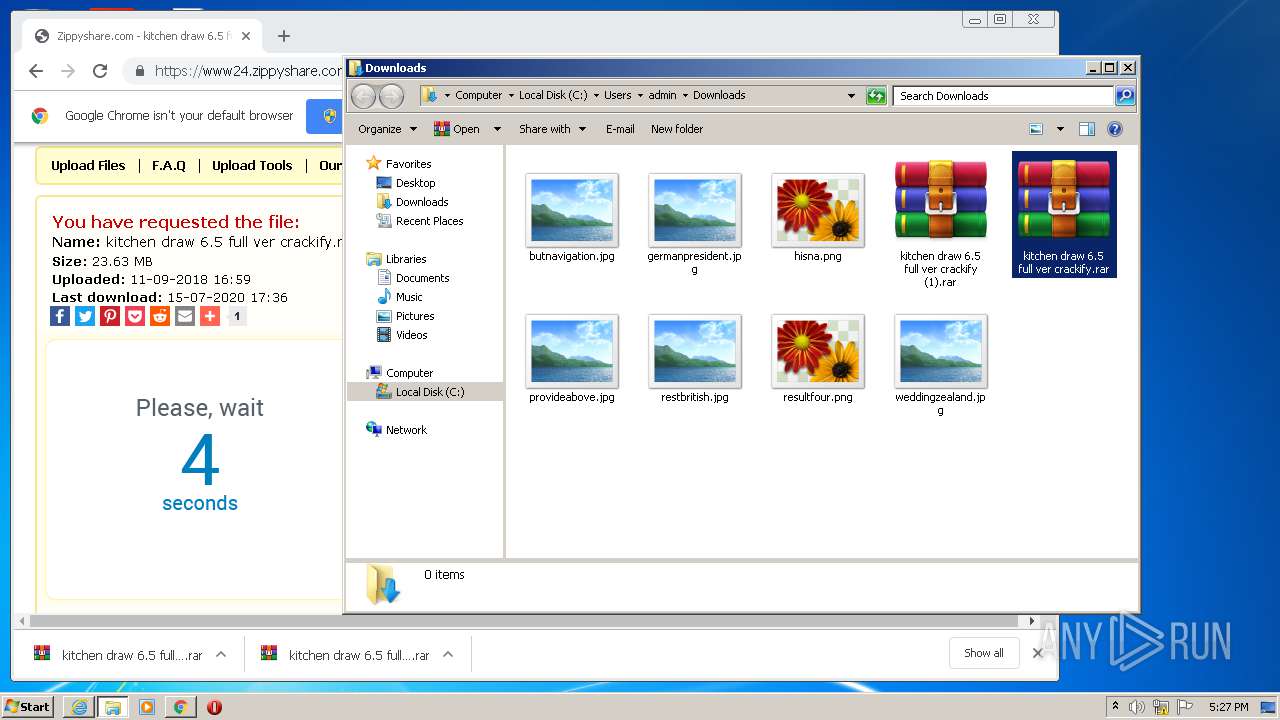The image size is (1280, 720).
Task: Click the red Opera taskbar icon
Action: pos(214,707)
